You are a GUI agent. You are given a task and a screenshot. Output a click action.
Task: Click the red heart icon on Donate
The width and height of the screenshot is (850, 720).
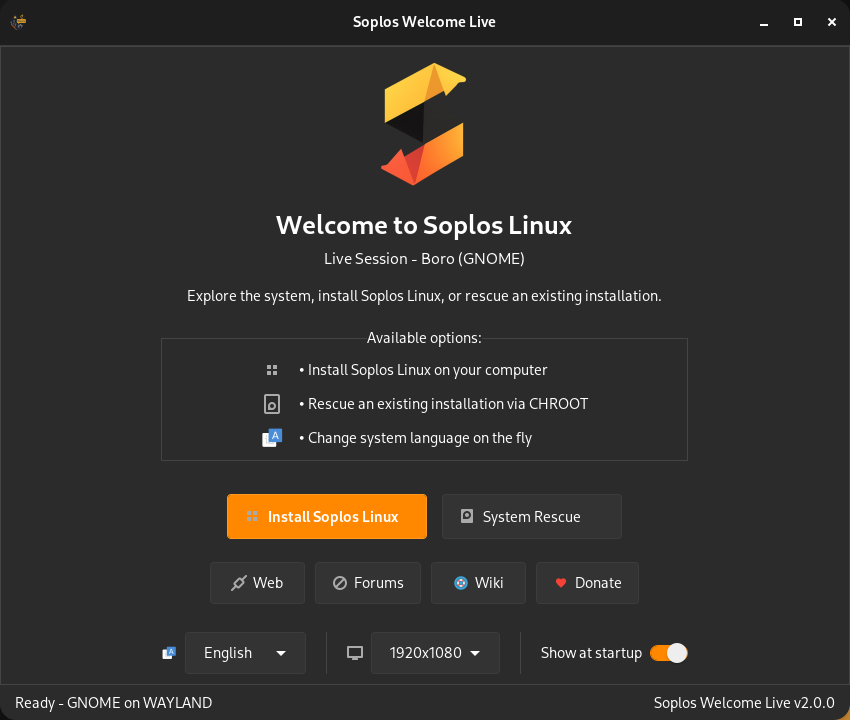561,583
